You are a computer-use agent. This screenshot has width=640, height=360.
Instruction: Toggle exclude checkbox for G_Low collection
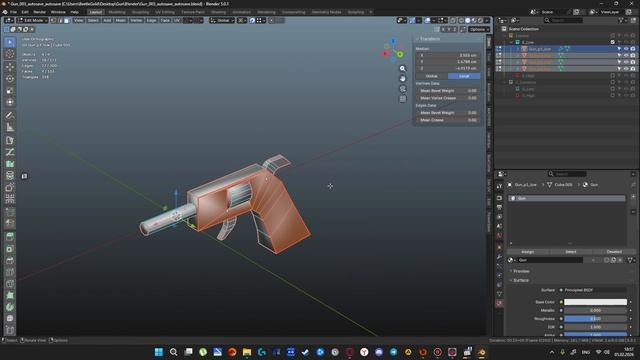click(612, 42)
